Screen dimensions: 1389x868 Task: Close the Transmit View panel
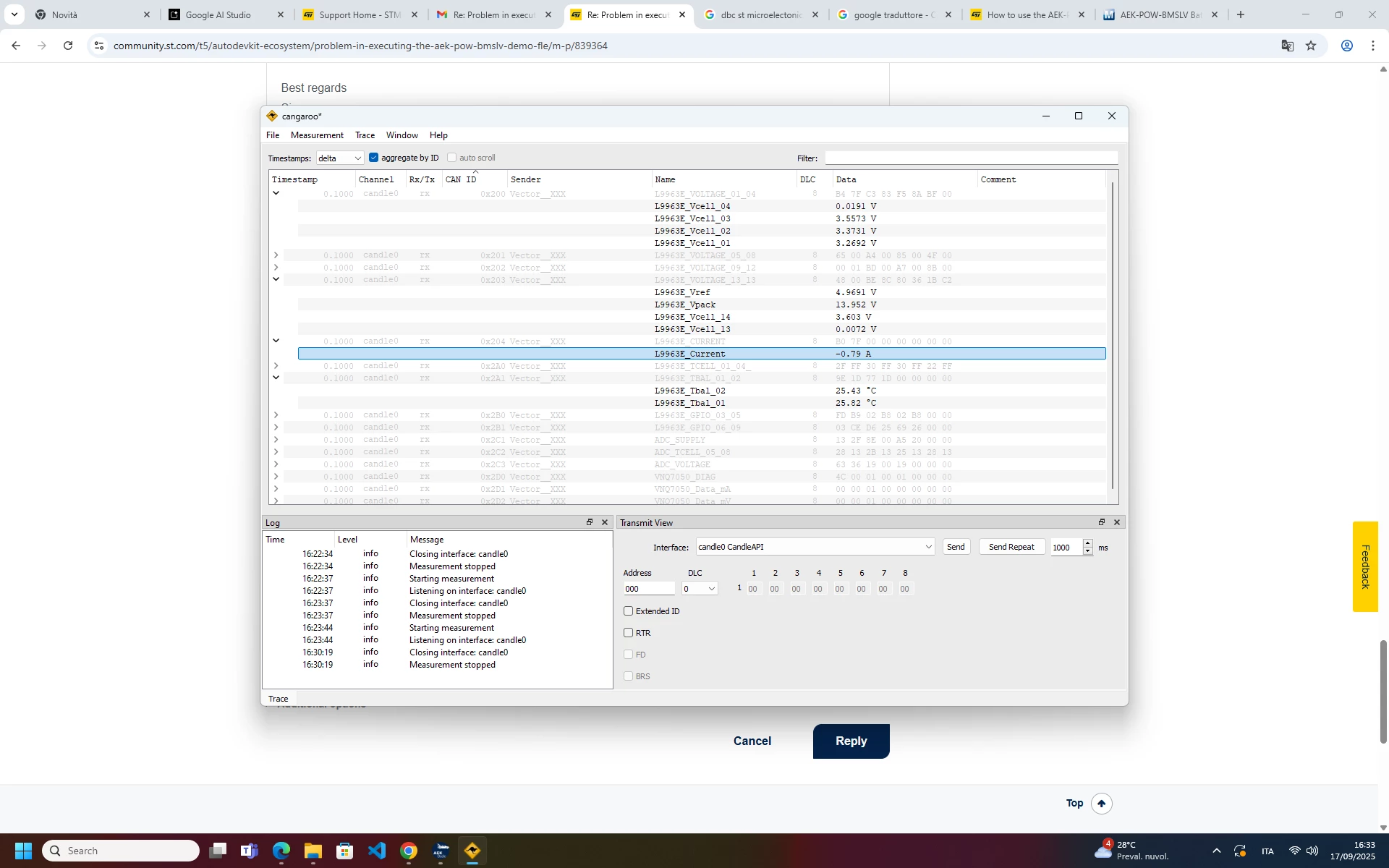coord(1117,522)
